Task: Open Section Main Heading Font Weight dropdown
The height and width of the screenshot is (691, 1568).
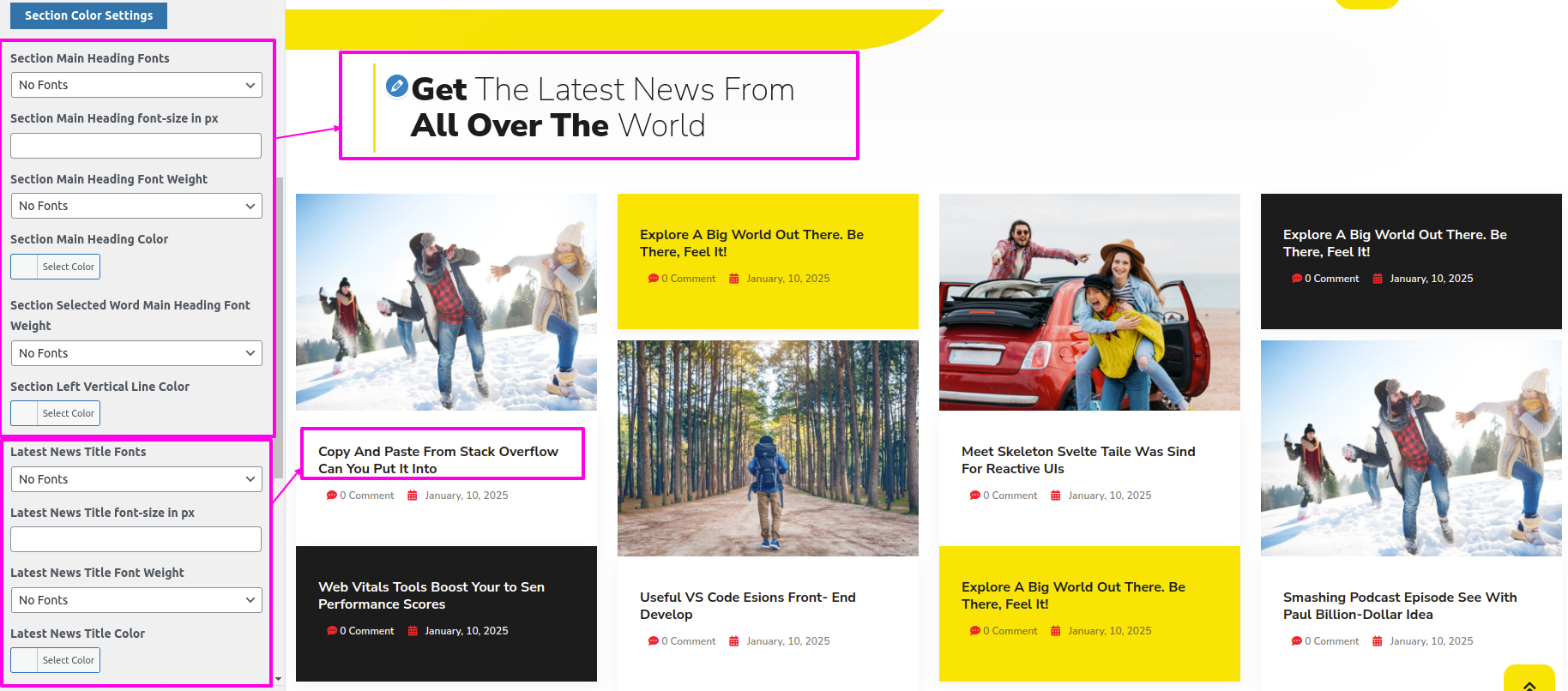Action: (136, 206)
